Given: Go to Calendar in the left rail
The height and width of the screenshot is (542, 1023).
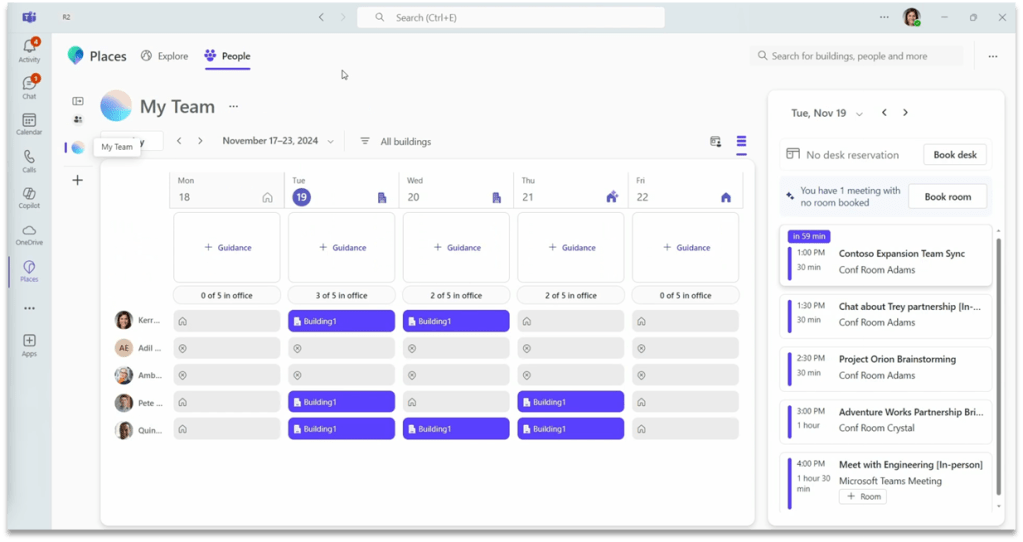Looking at the screenshot, I should point(29,124).
